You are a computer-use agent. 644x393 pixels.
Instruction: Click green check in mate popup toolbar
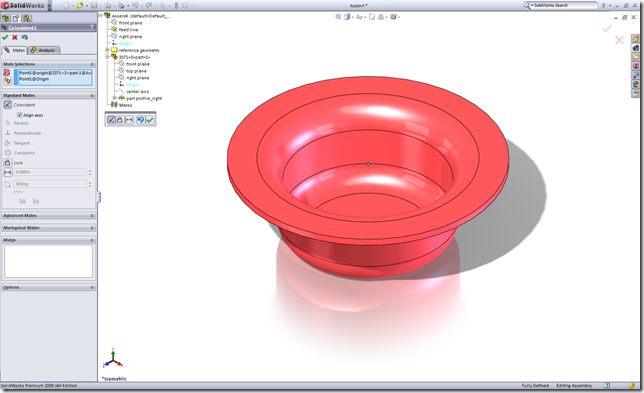tap(150, 120)
